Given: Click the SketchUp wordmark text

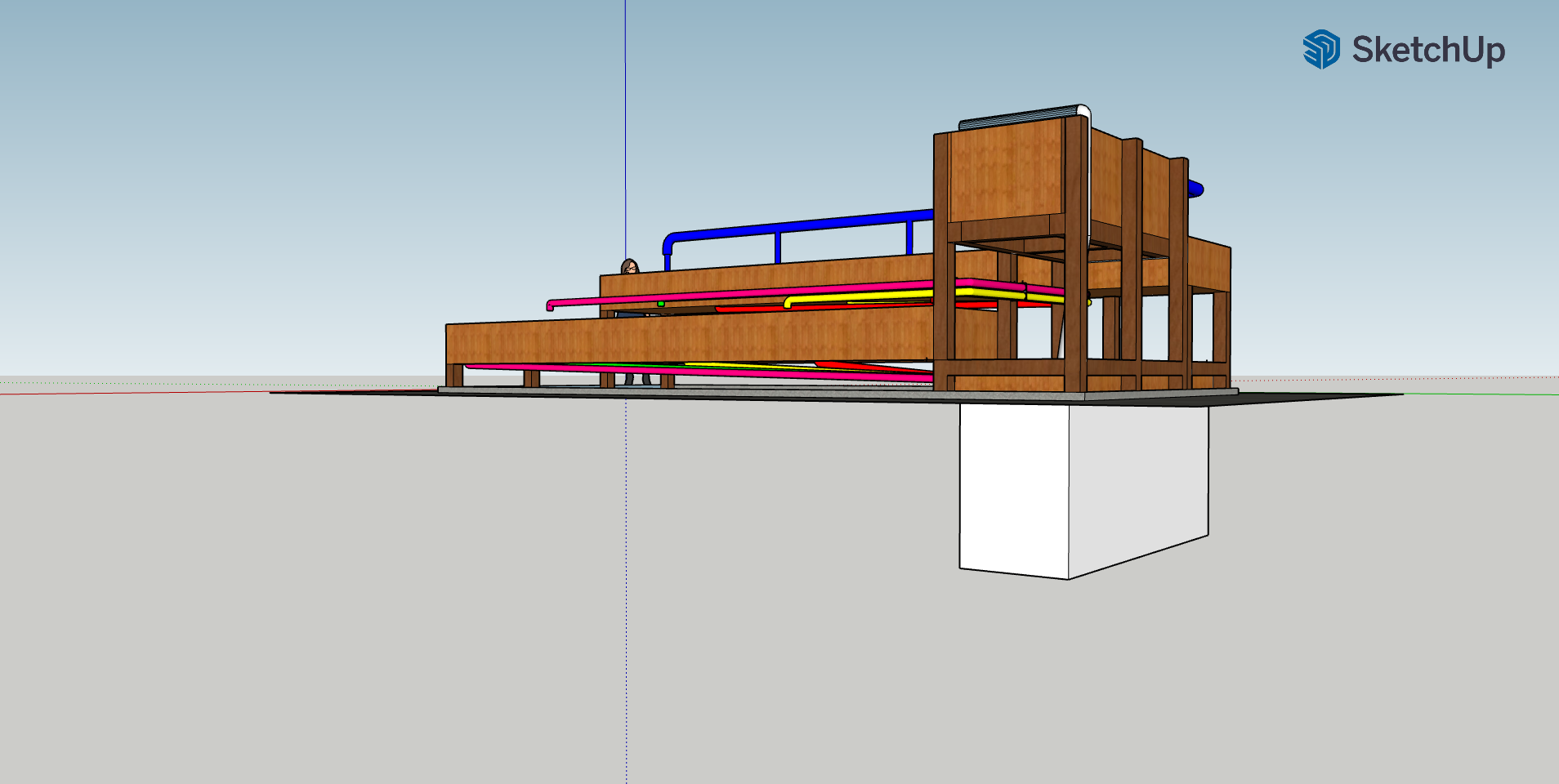Looking at the screenshot, I should point(1427,50).
